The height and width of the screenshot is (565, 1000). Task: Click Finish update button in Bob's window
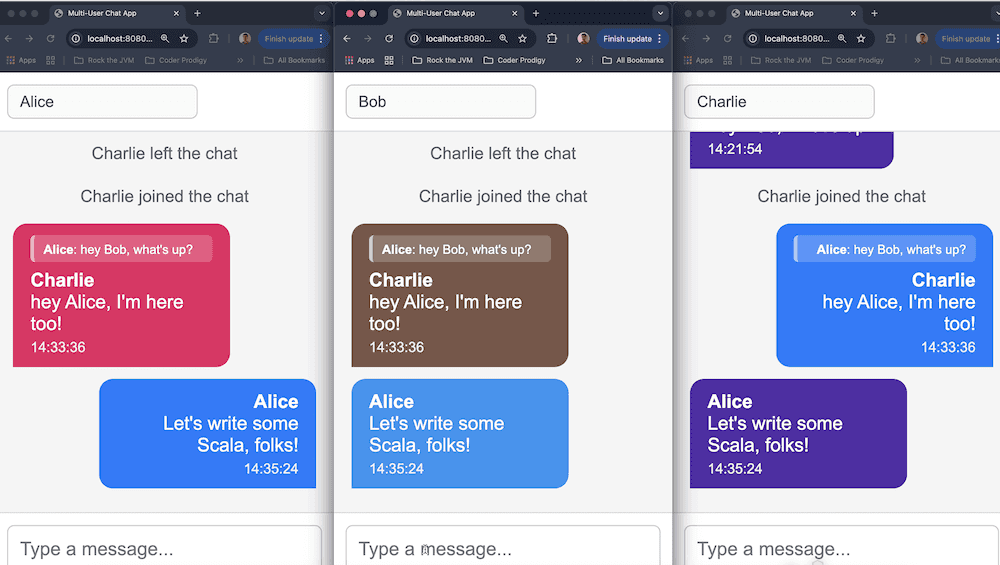[x=626, y=39]
